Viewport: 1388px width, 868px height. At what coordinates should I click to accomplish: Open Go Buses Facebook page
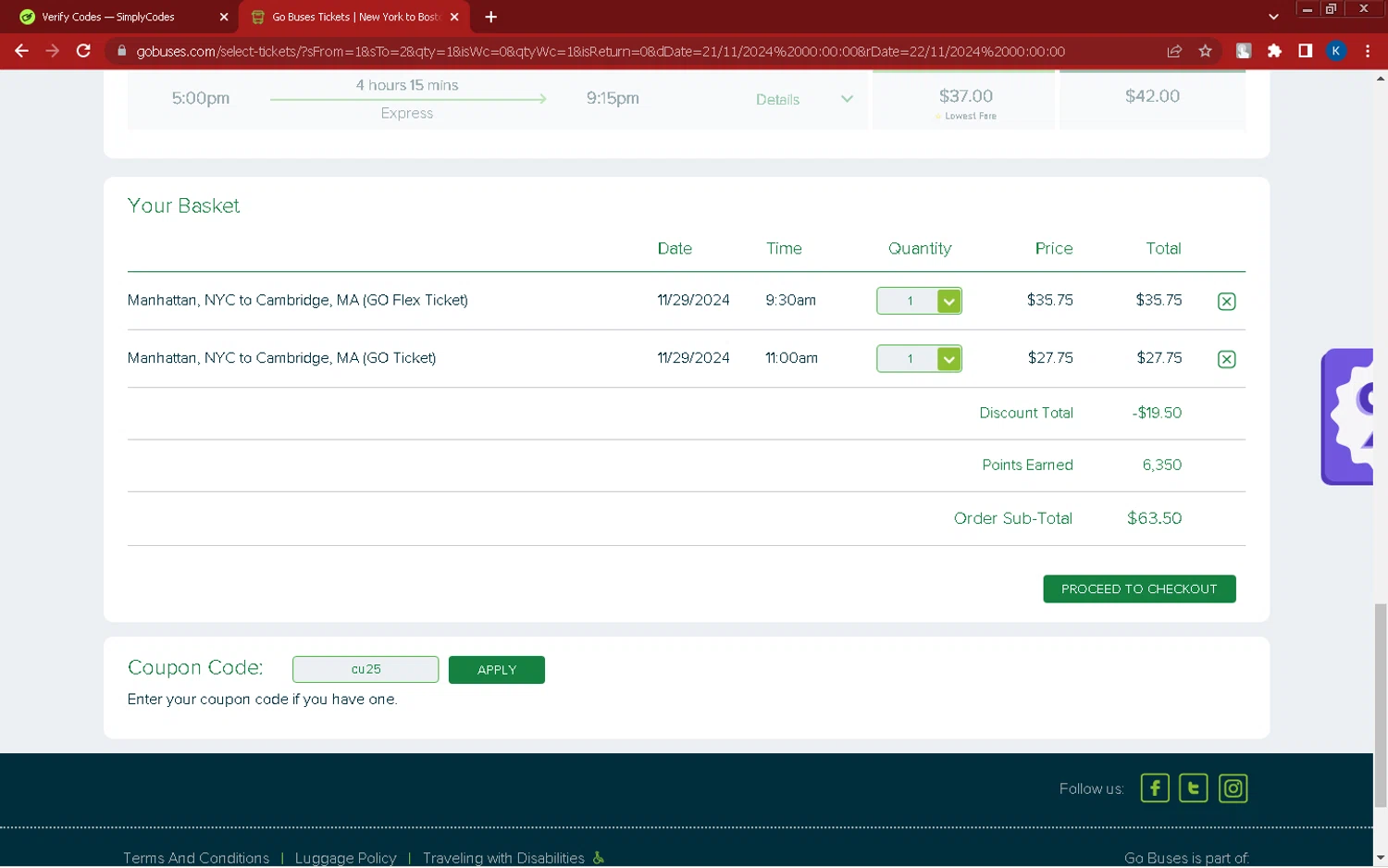click(x=1155, y=788)
